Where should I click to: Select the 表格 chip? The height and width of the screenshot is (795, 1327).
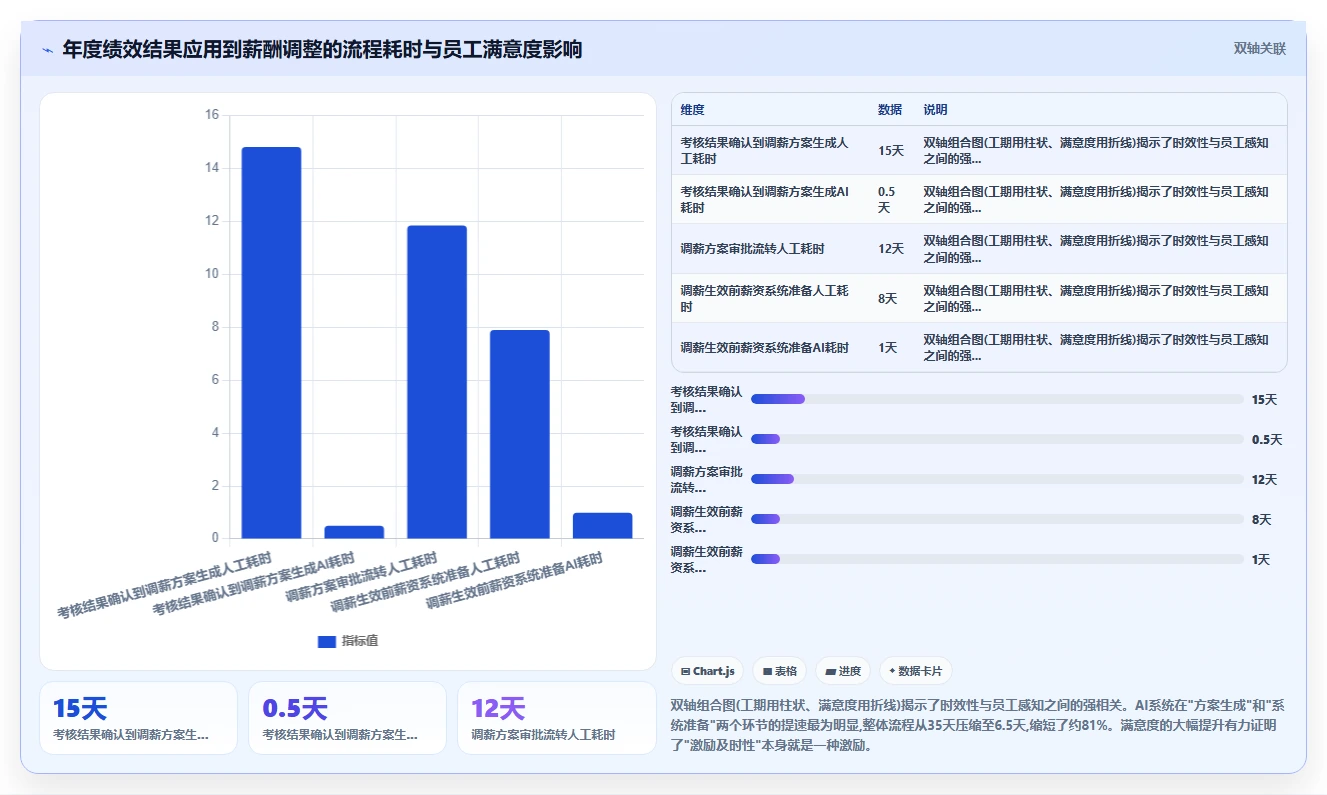click(780, 671)
